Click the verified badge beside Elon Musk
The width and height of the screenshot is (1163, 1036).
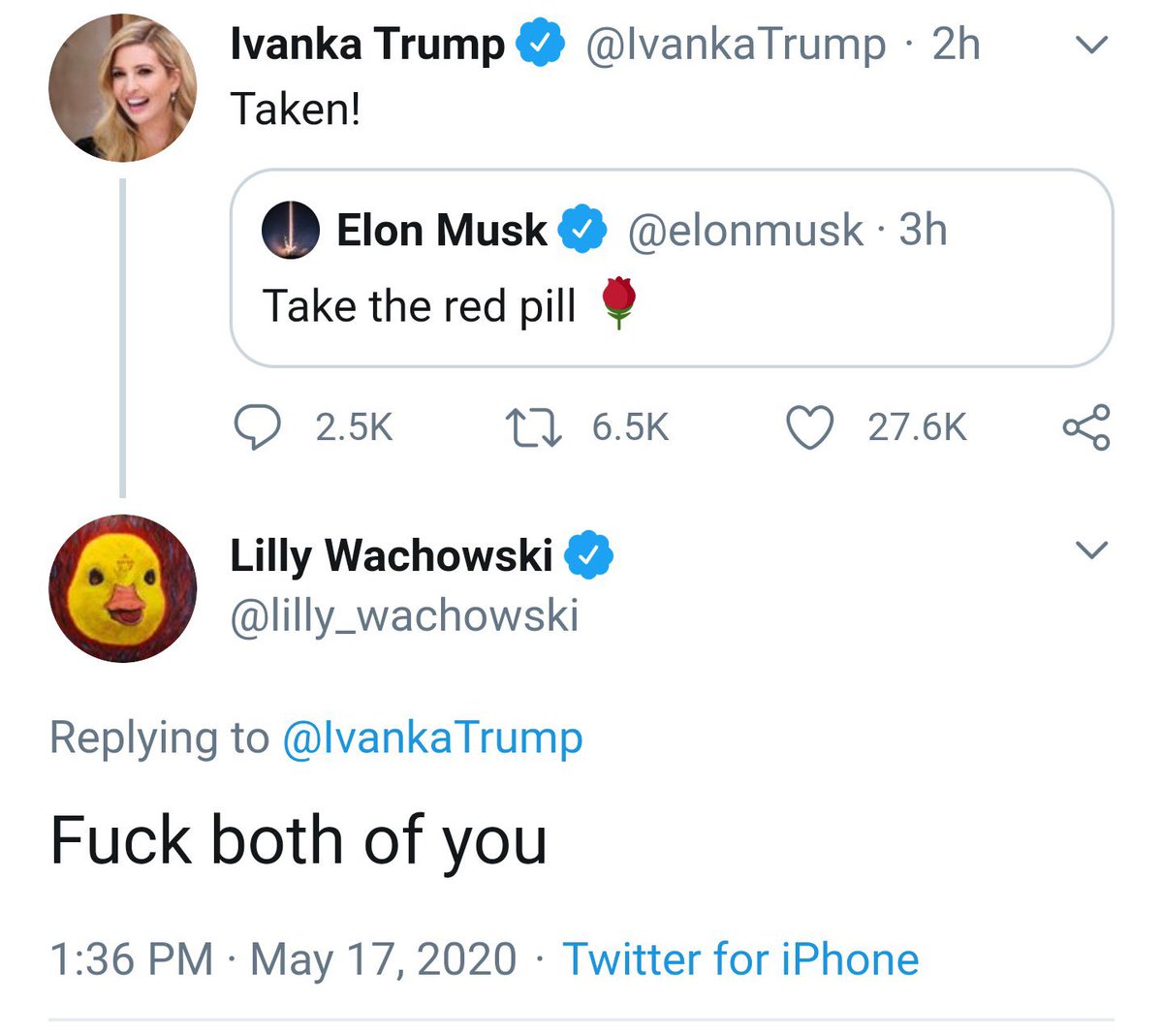click(585, 231)
